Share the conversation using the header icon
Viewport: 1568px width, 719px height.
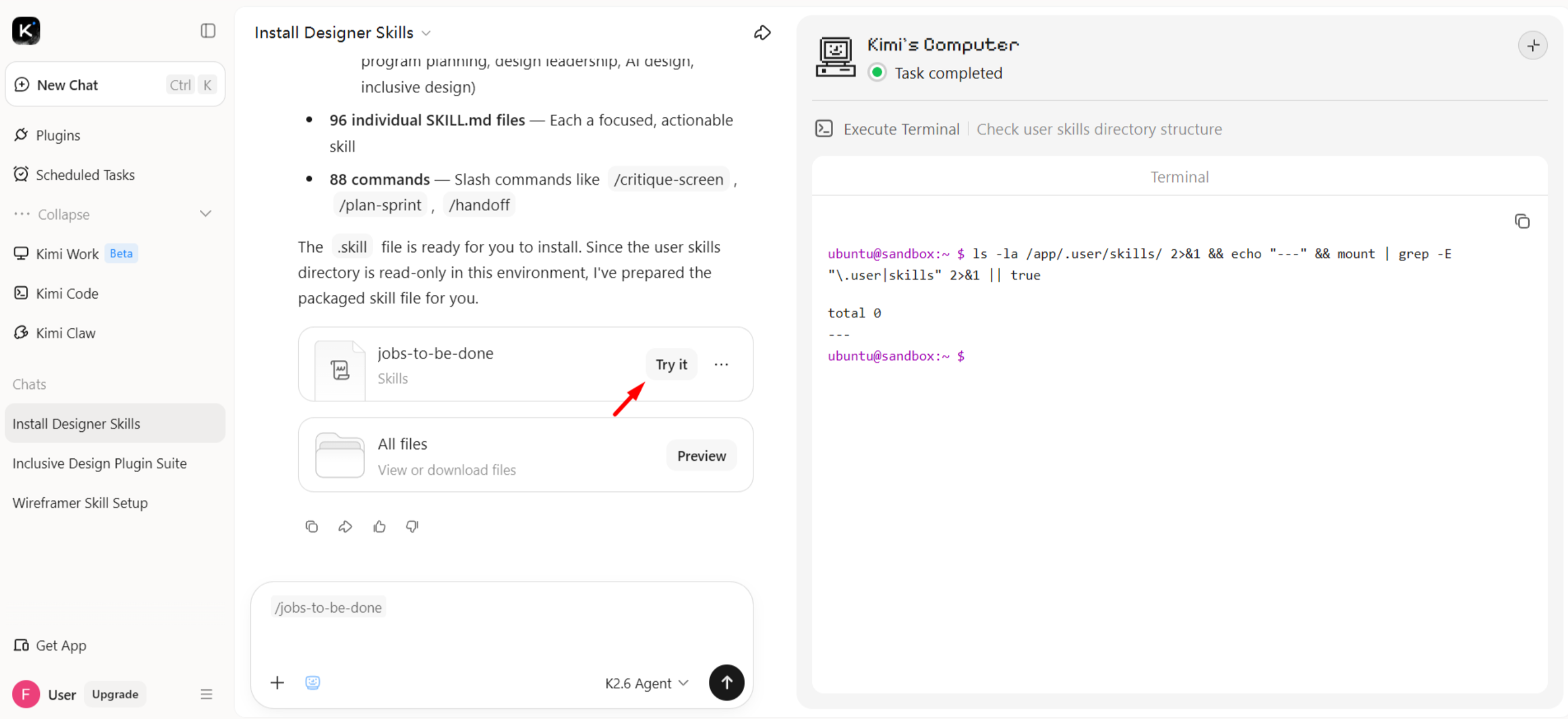coord(762,33)
